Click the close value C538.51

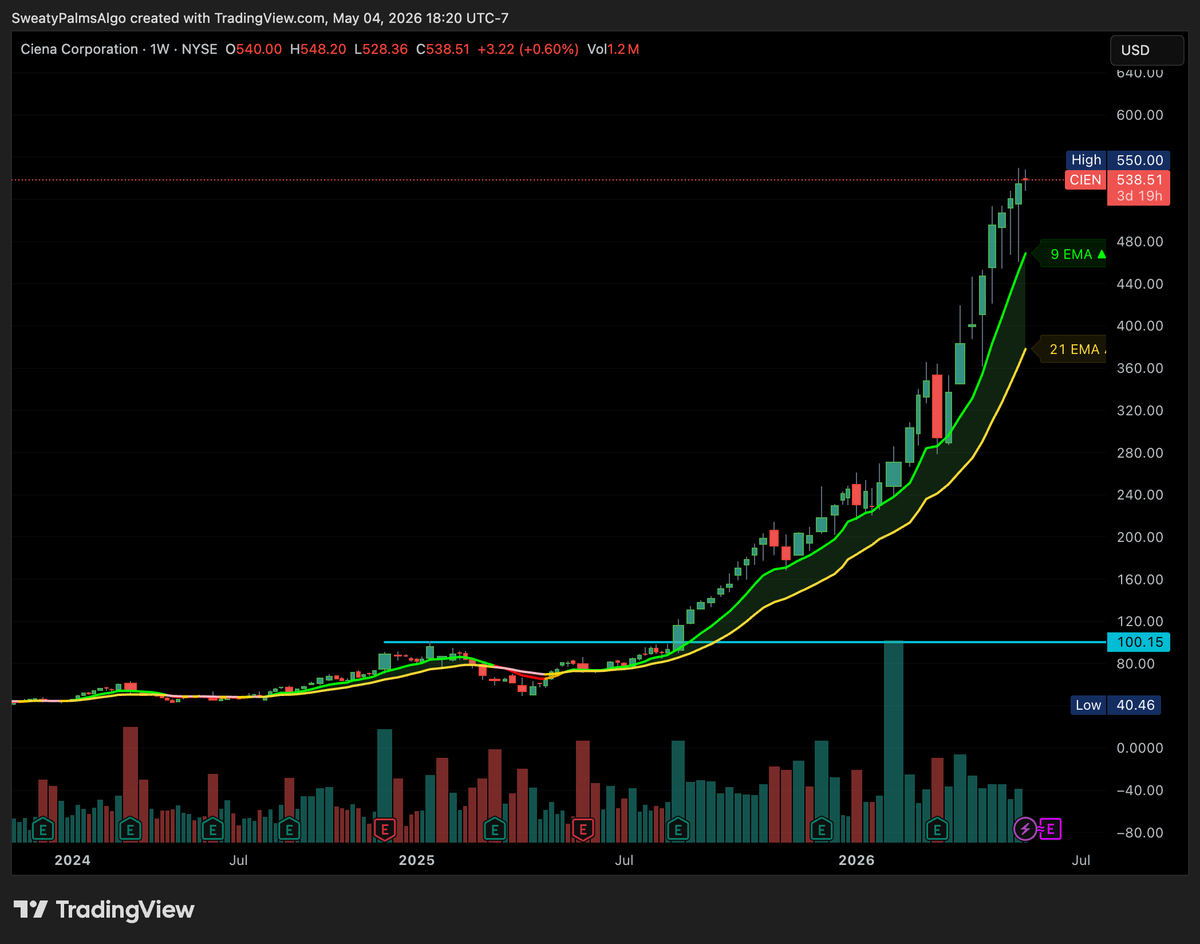point(444,49)
